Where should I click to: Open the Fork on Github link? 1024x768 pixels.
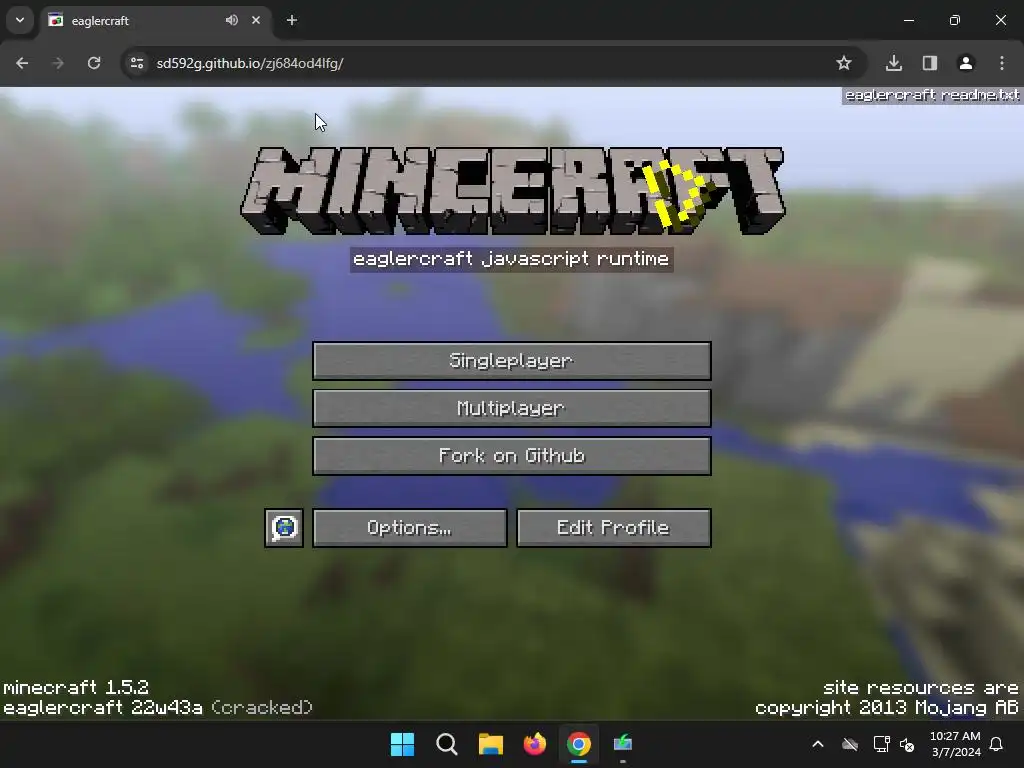511,456
